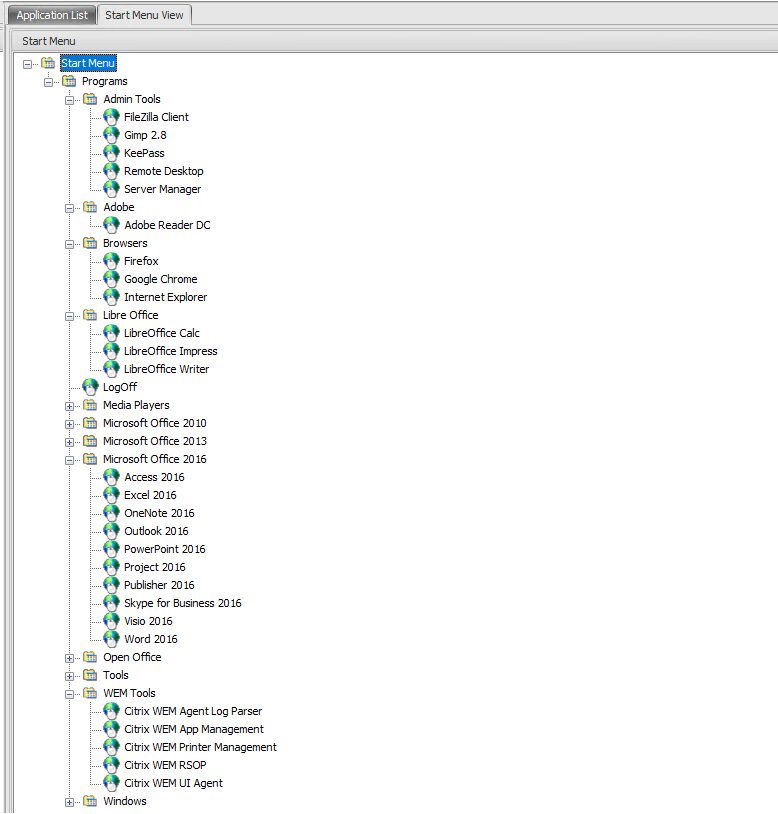
Task: Expand the Windows folder
Action: (69, 803)
